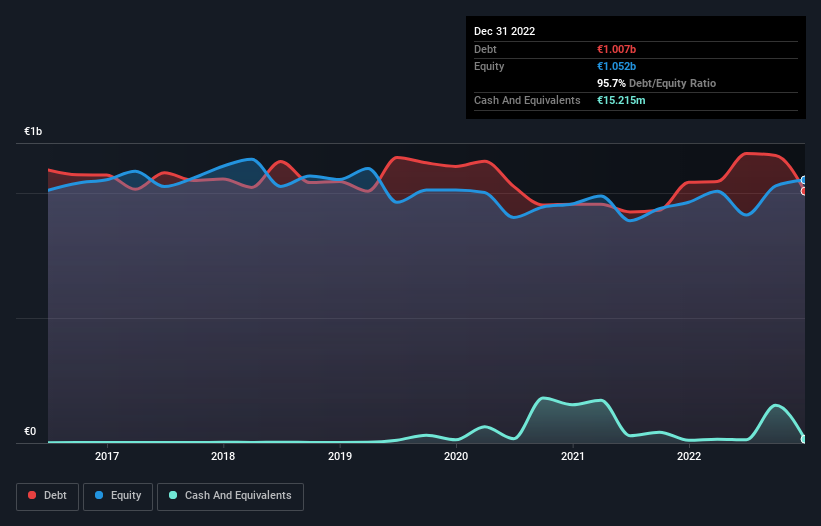Select the red Debt end-point marker on chart

(804, 192)
